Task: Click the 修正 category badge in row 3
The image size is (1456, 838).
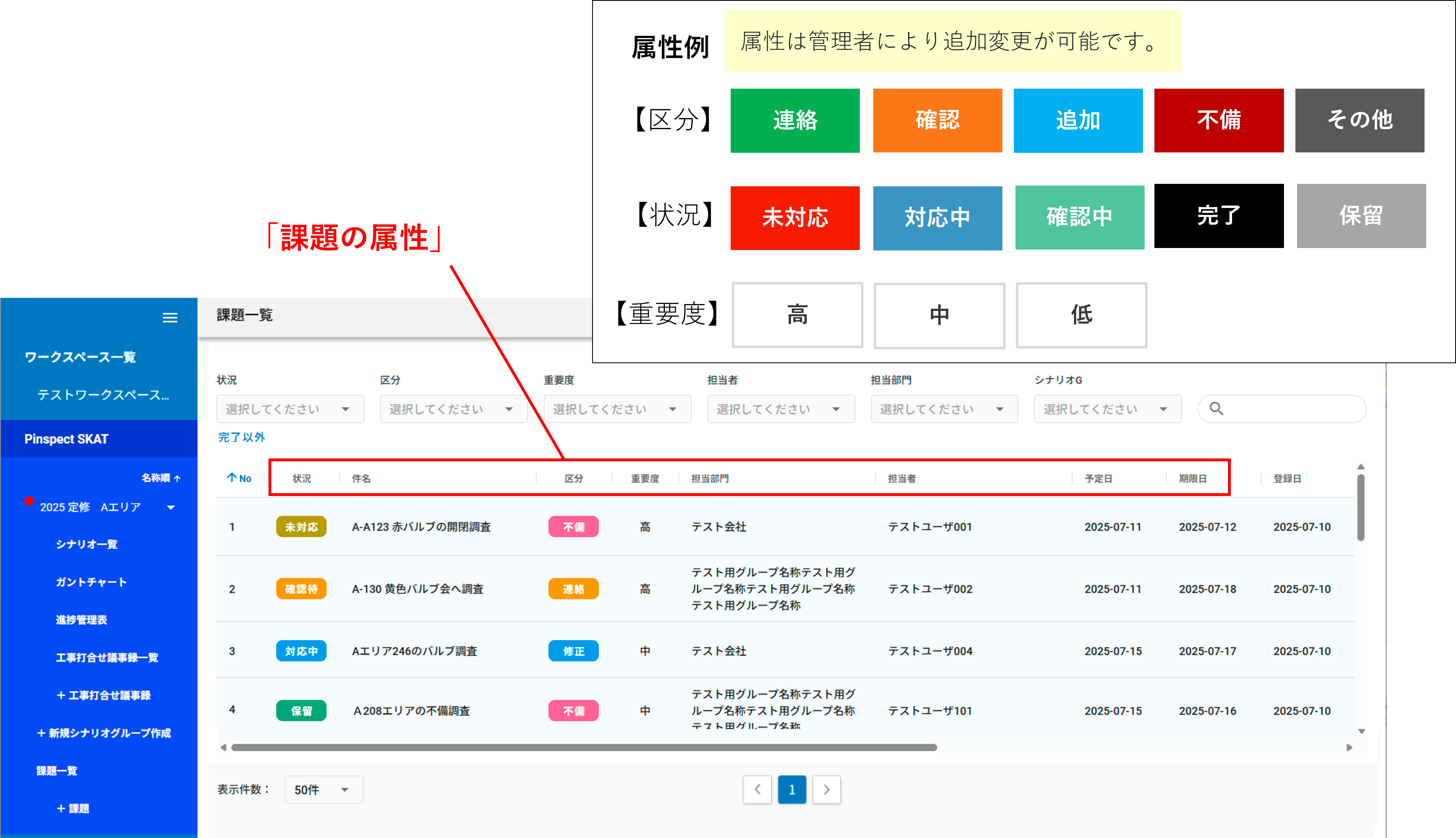Action: pyautogui.click(x=573, y=651)
